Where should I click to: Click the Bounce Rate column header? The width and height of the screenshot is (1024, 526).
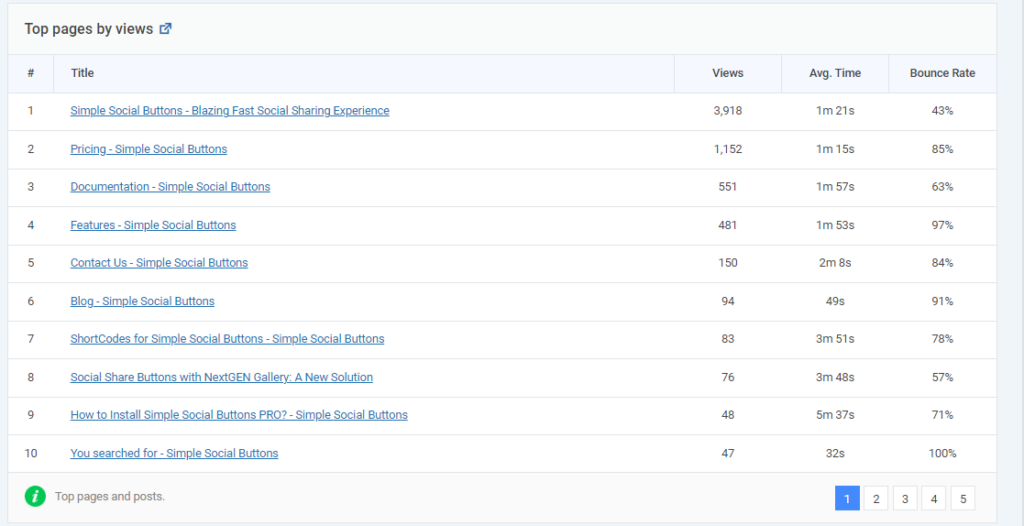pos(942,73)
